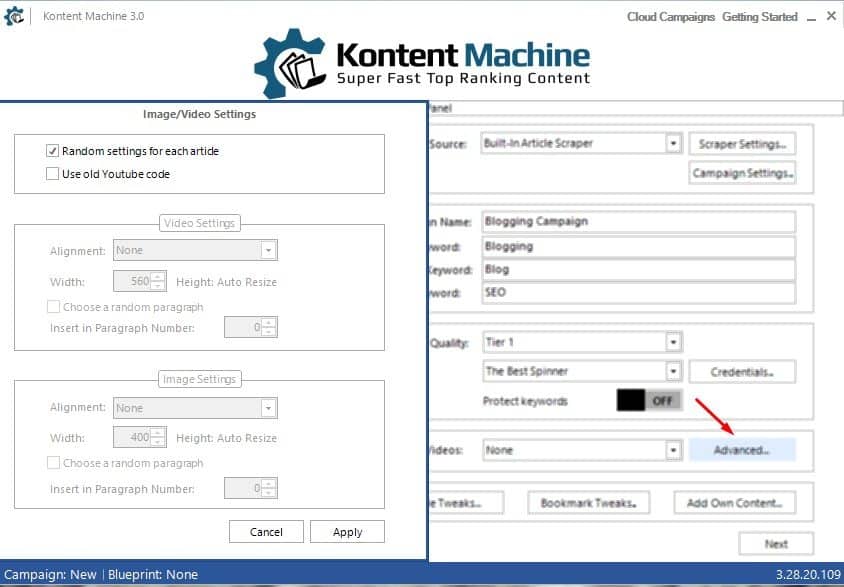Click Add Own Content button

(x=735, y=503)
